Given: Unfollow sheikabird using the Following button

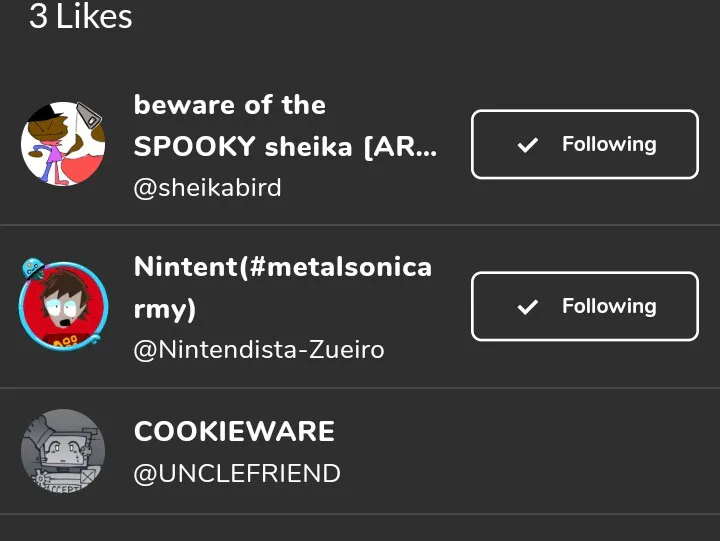Looking at the screenshot, I should pos(584,144).
